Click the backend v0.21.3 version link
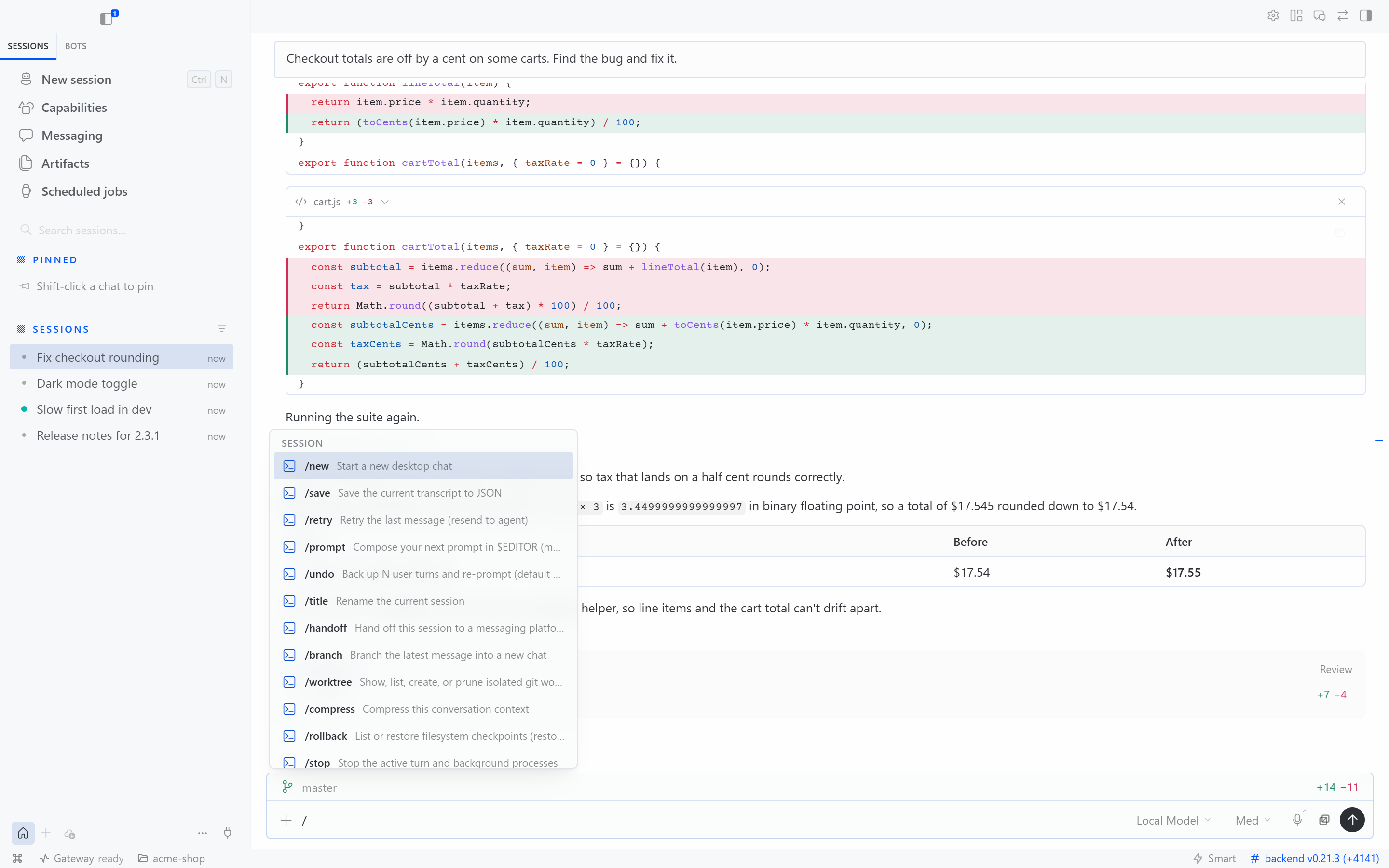The image size is (1389, 868). (x=1314, y=858)
